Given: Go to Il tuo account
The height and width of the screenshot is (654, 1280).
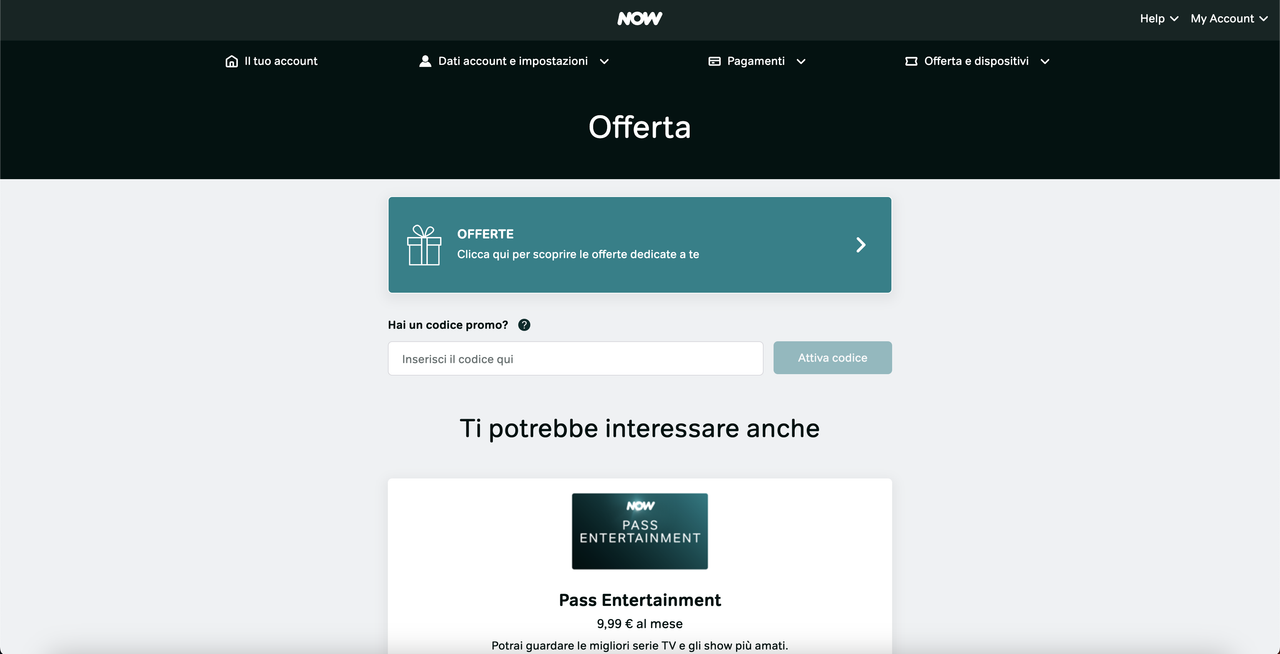Looking at the screenshot, I should click(x=281, y=61).
